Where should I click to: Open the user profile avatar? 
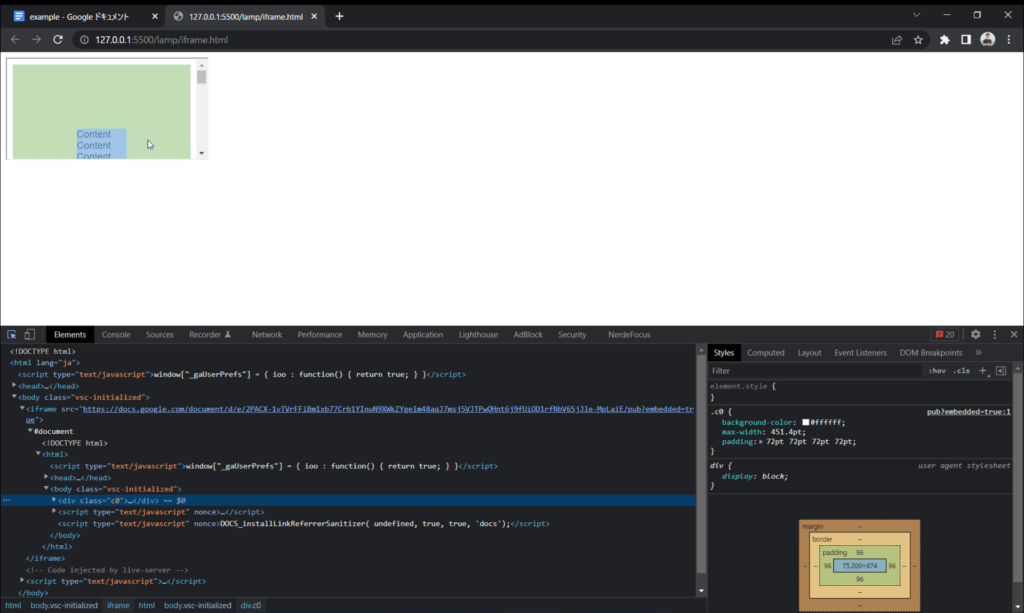[x=987, y=40]
